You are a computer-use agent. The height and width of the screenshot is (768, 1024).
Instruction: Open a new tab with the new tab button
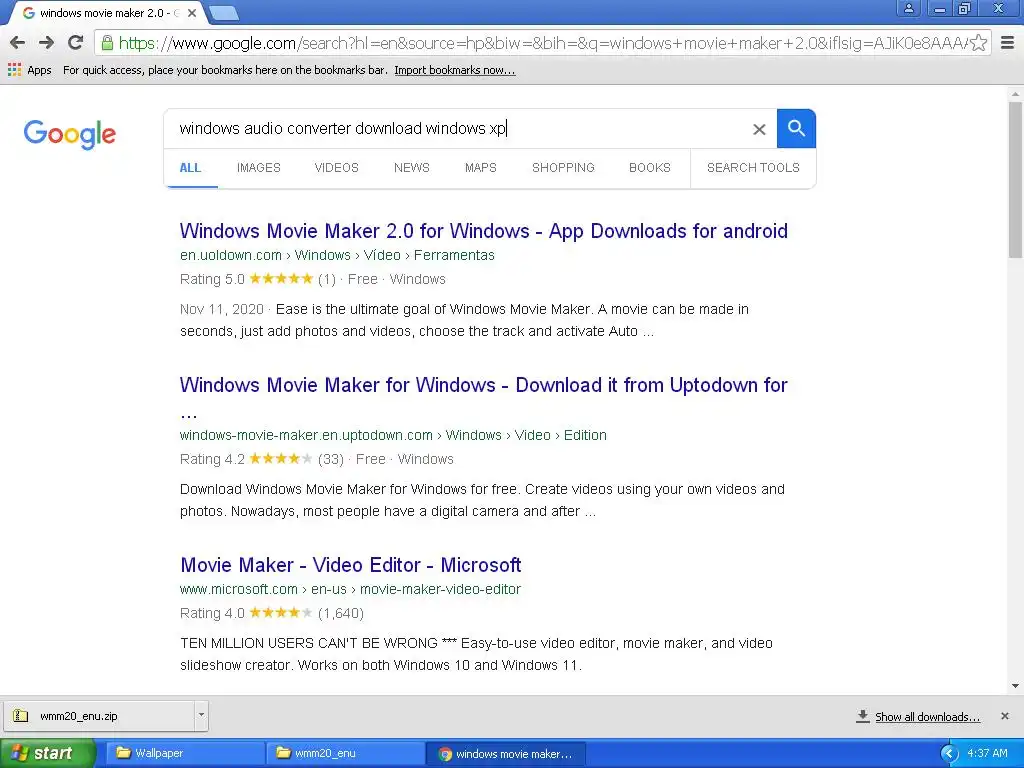224,13
